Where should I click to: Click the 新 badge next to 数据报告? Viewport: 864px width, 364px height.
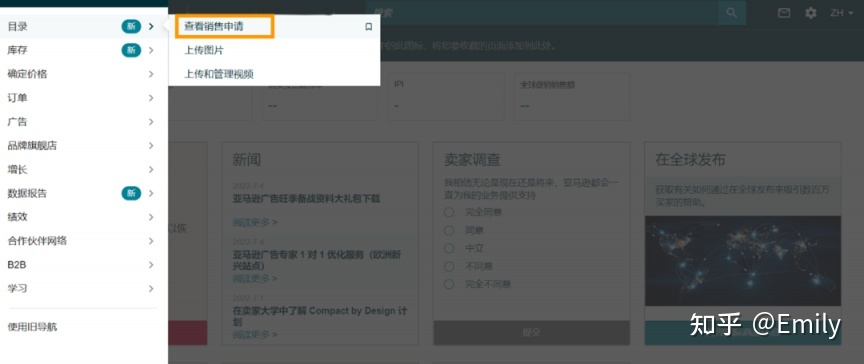(131, 193)
